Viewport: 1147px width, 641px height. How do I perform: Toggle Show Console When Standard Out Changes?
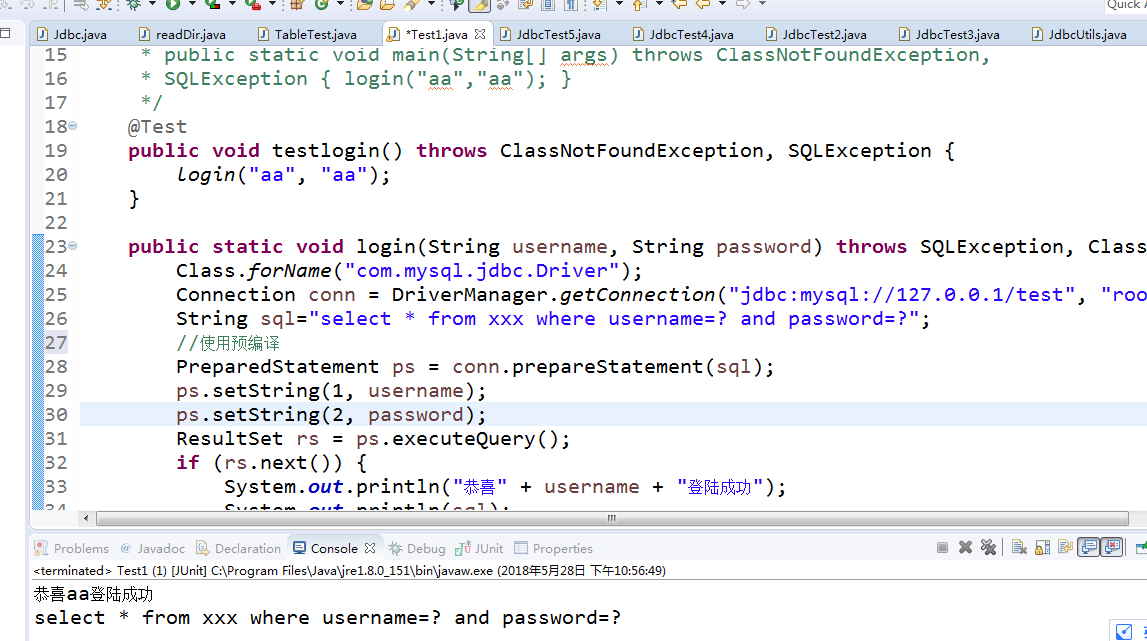click(x=1089, y=547)
